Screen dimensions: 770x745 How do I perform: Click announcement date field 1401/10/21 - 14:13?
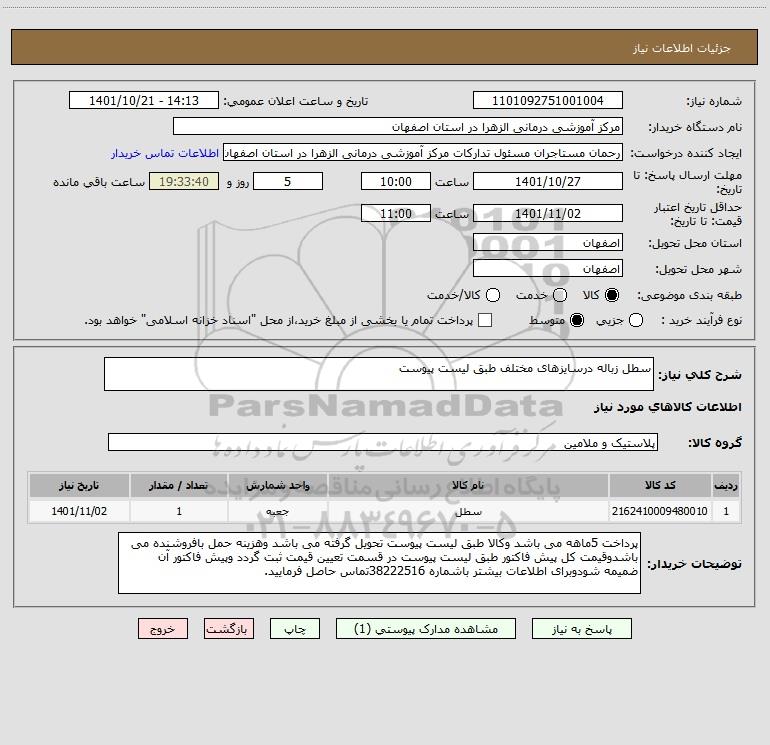pos(144,100)
